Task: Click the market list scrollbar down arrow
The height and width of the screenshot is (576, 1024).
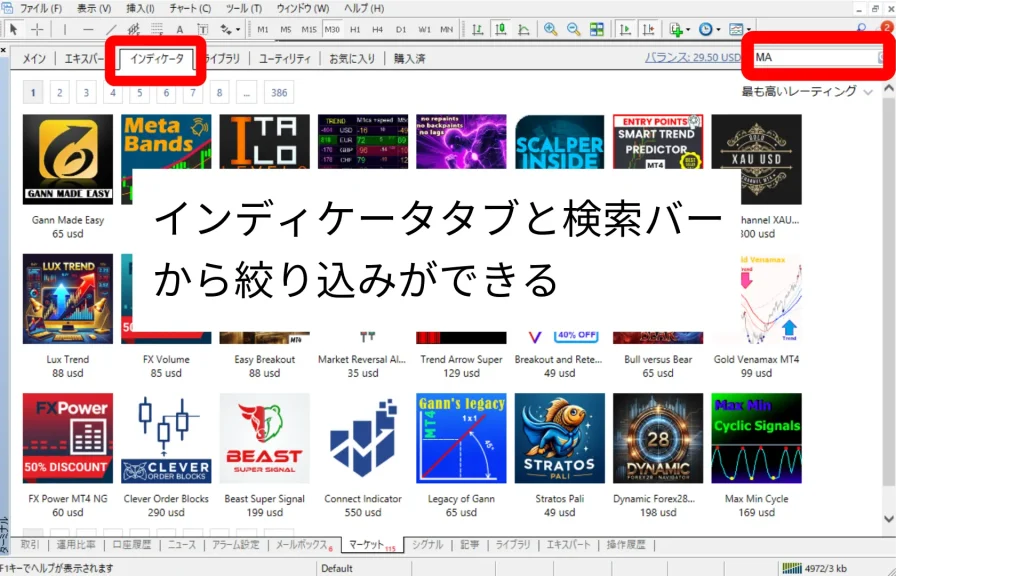Action: 889,519
